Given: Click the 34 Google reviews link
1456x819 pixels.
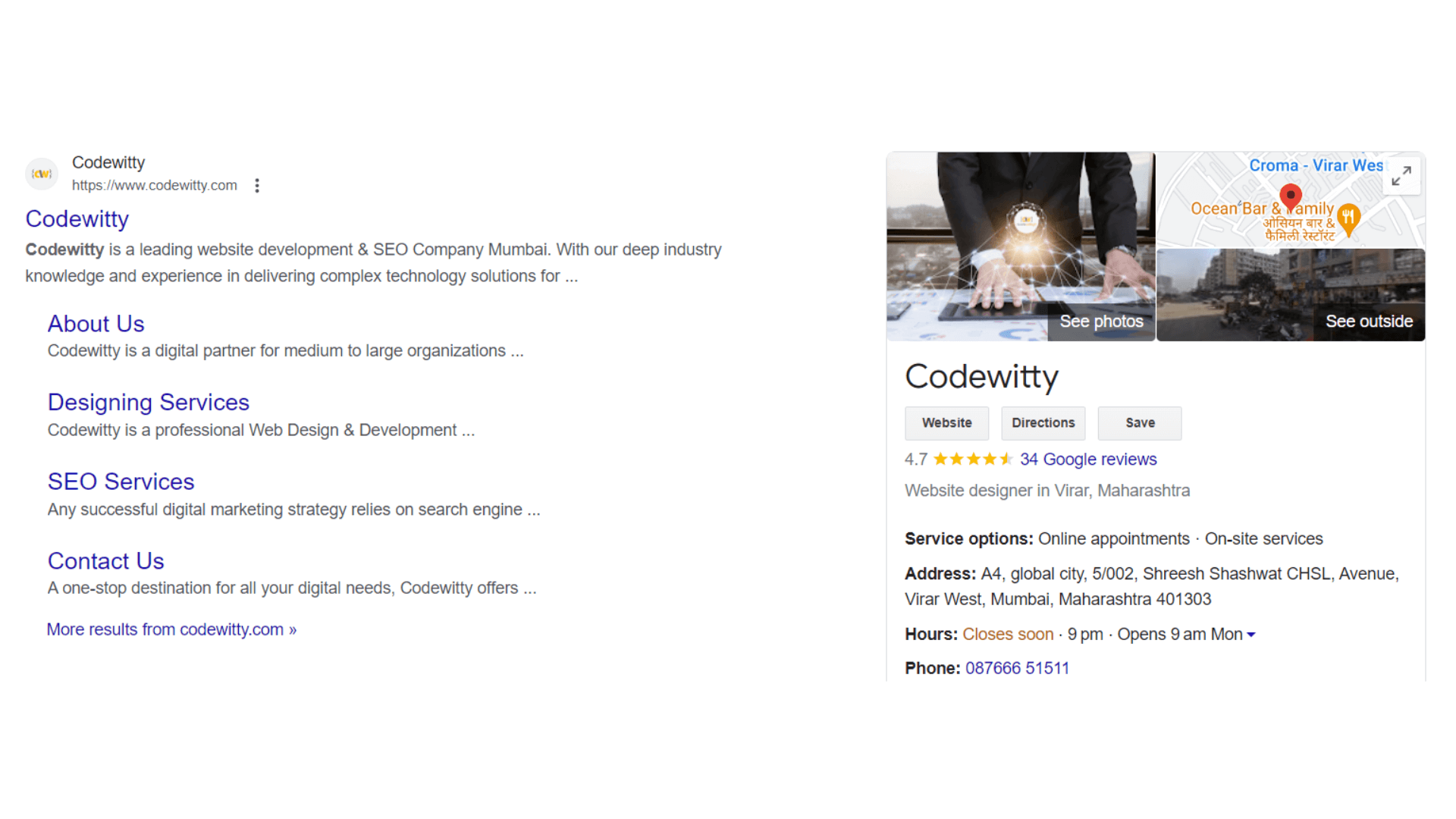Looking at the screenshot, I should [1087, 458].
